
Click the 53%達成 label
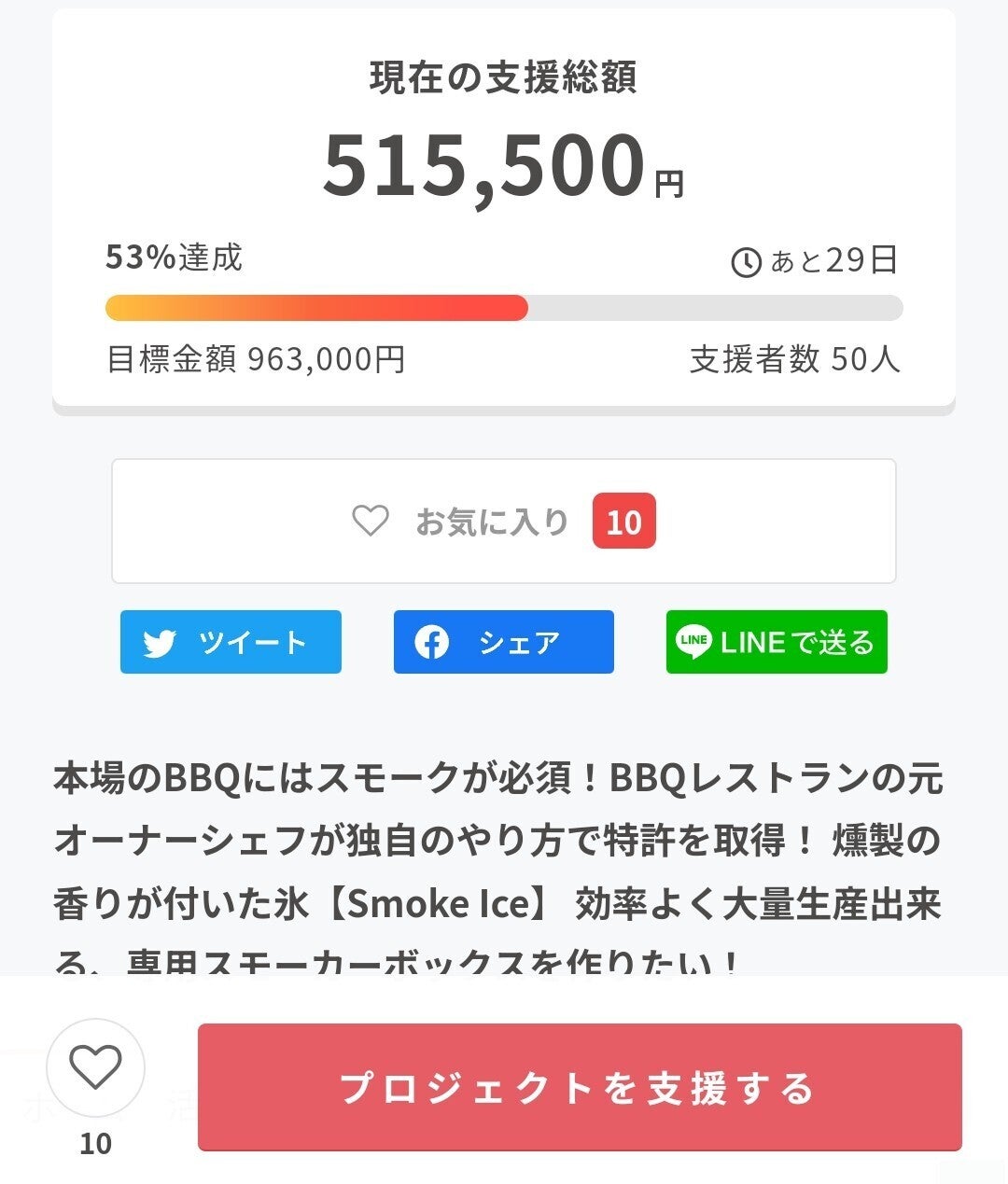coord(174,258)
